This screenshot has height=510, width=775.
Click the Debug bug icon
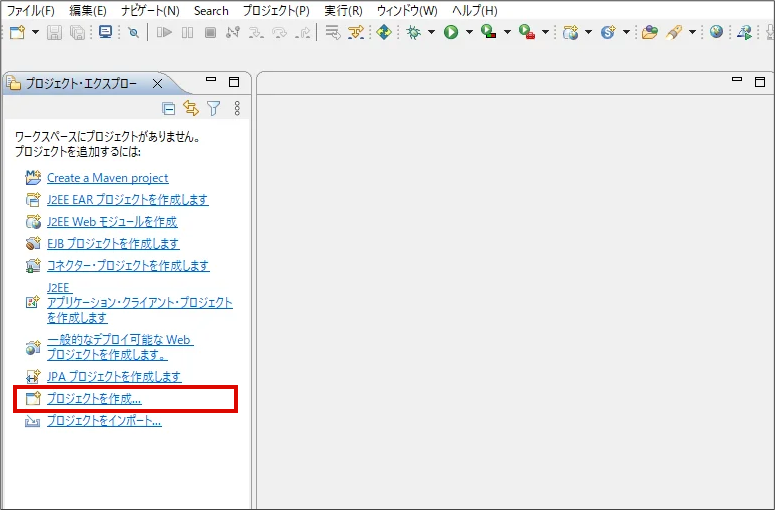(x=414, y=32)
